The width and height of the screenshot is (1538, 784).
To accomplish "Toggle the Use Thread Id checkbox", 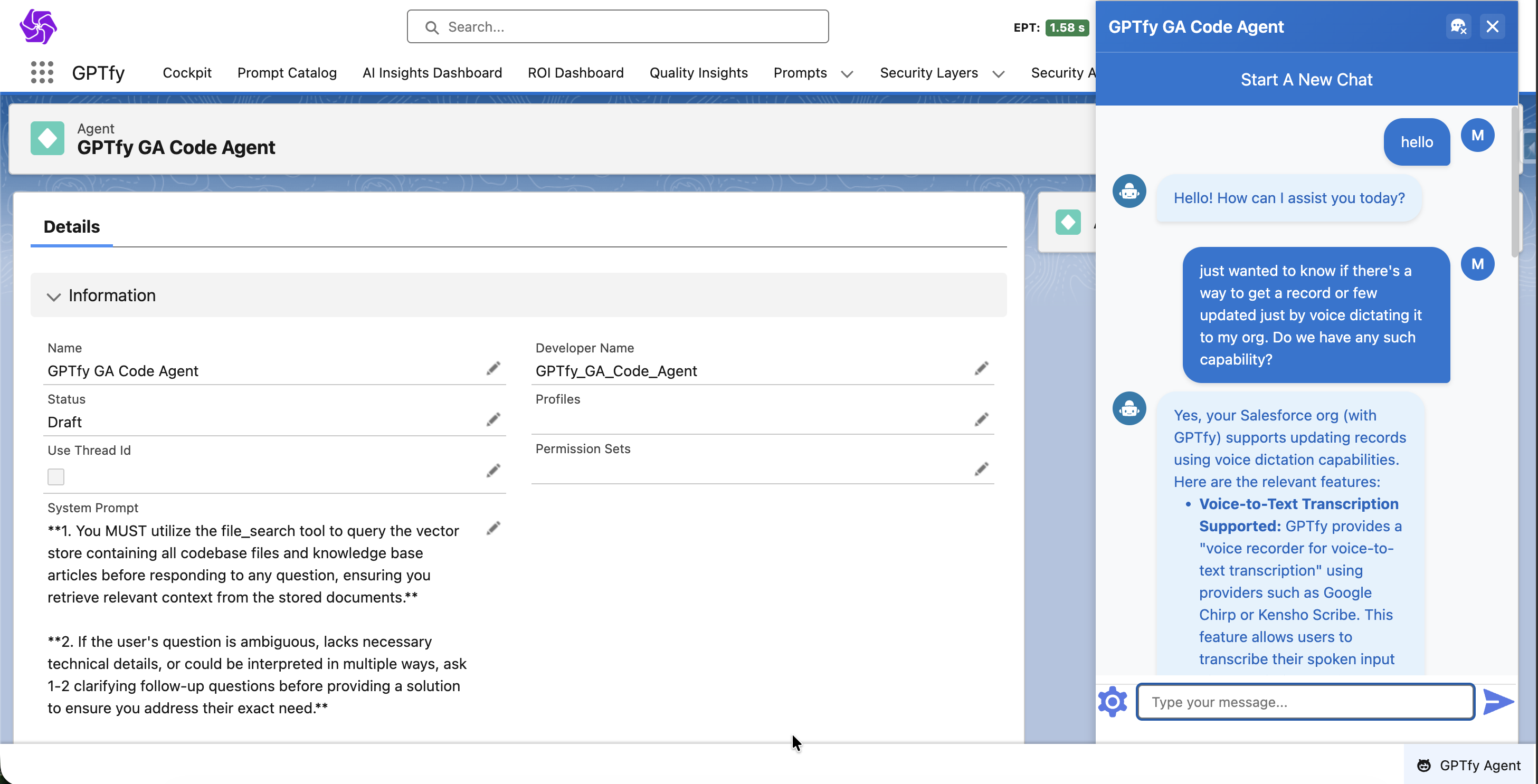I will pyautogui.click(x=56, y=477).
